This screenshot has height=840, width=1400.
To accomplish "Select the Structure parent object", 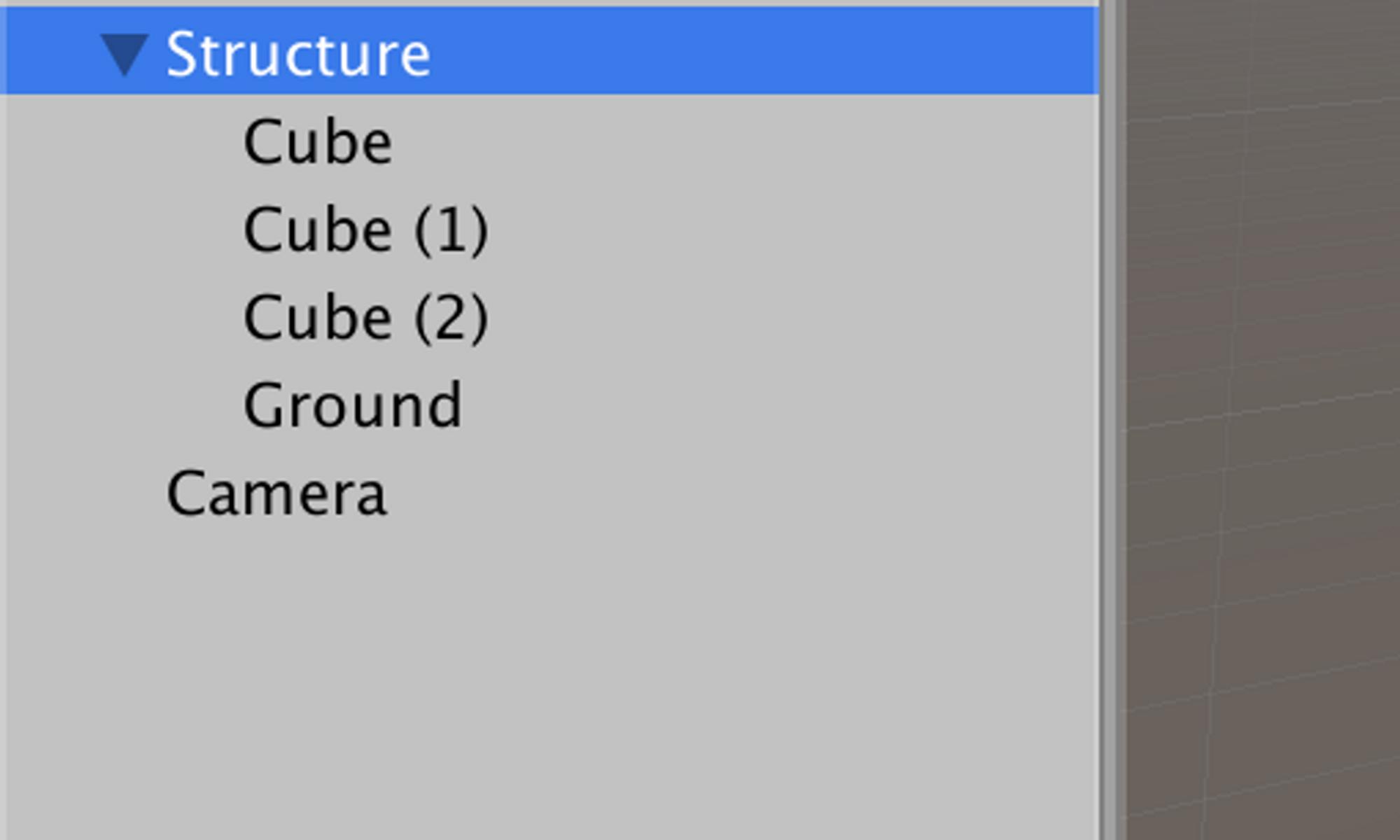I will [x=297, y=54].
